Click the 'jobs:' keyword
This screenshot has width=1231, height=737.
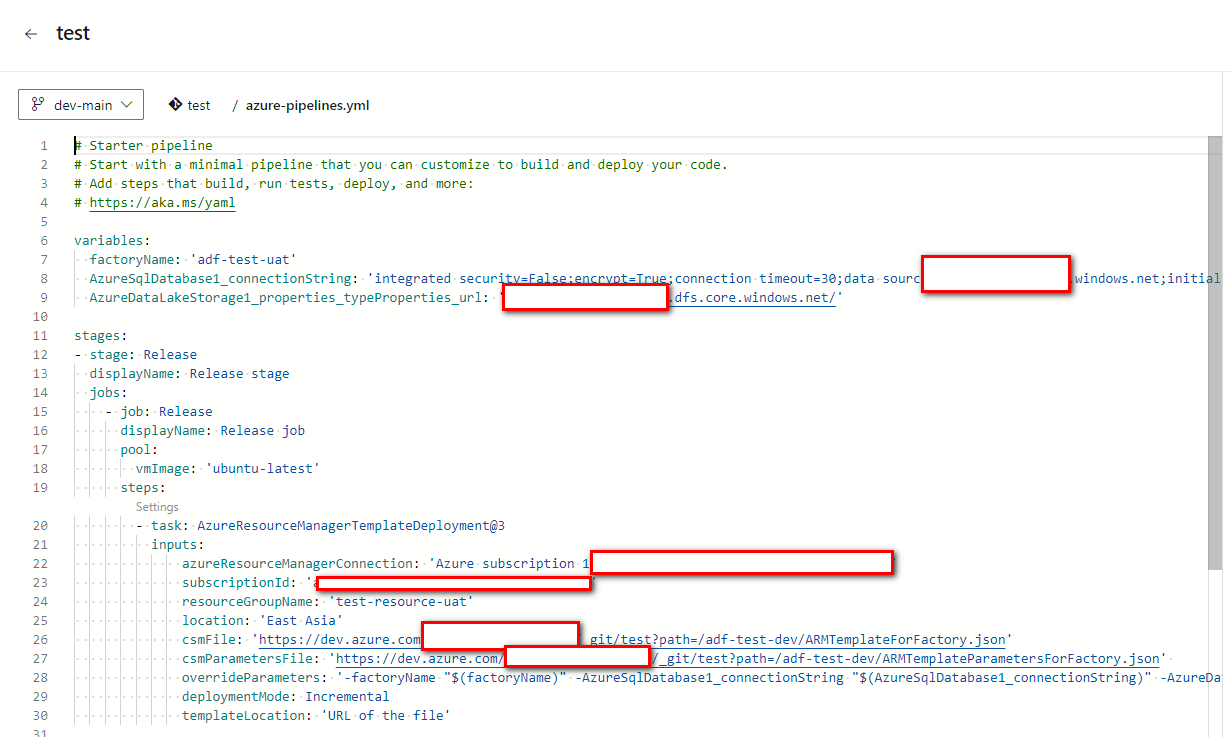(108, 392)
